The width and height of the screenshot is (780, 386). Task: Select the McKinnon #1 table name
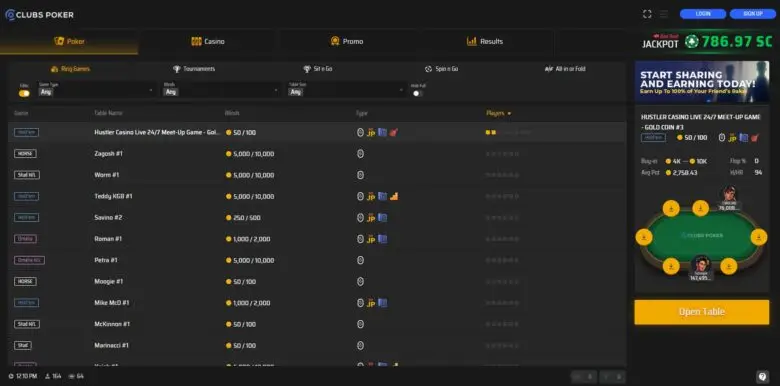click(x=112, y=324)
